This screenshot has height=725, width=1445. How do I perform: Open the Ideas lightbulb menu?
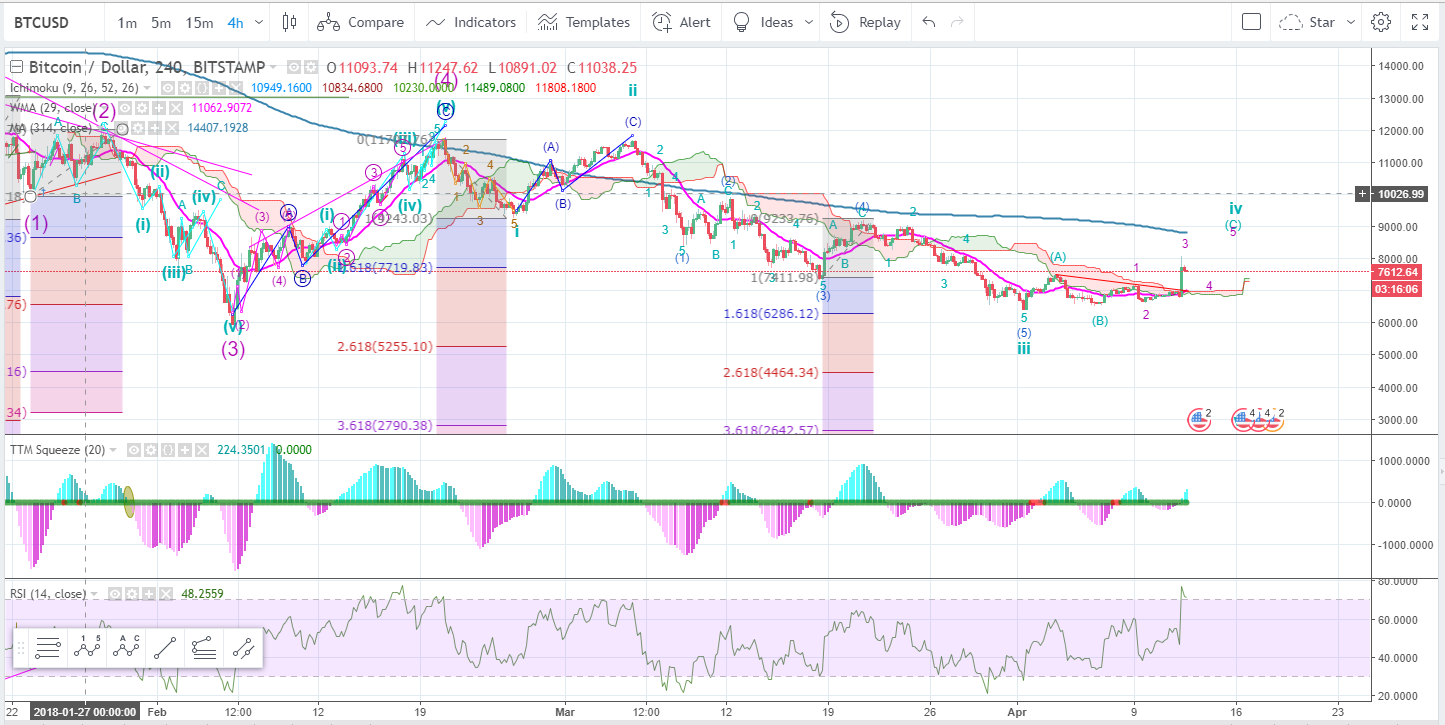click(763, 22)
